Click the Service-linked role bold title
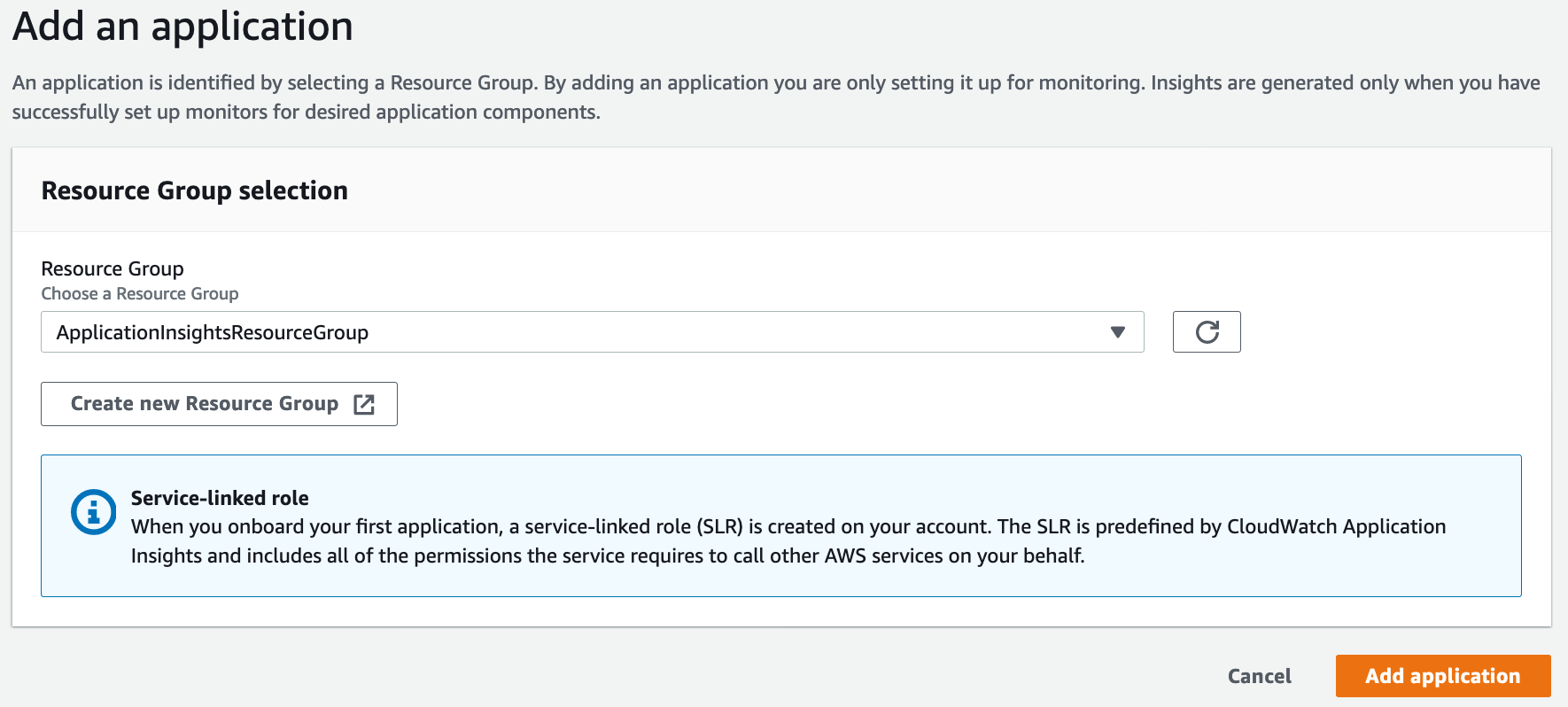The image size is (1568, 707). click(x=220, y=498)
